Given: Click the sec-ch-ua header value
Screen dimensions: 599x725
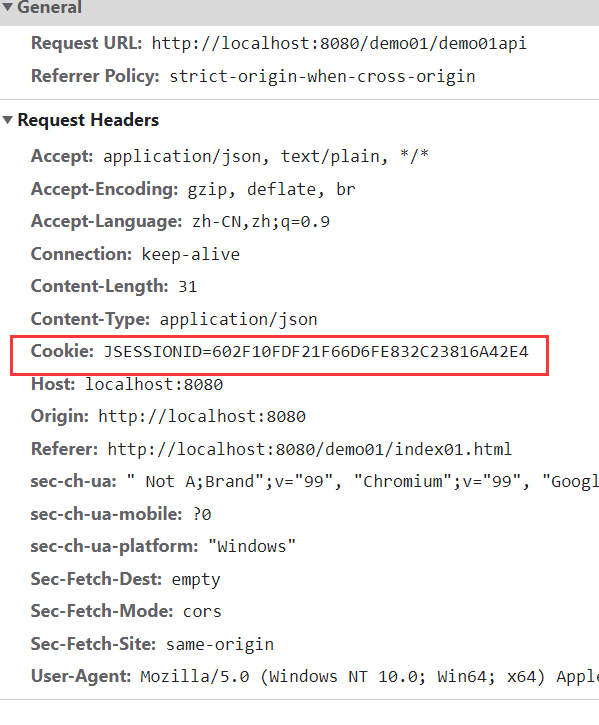Looking at the screenshot, I should tap(363, 482).
